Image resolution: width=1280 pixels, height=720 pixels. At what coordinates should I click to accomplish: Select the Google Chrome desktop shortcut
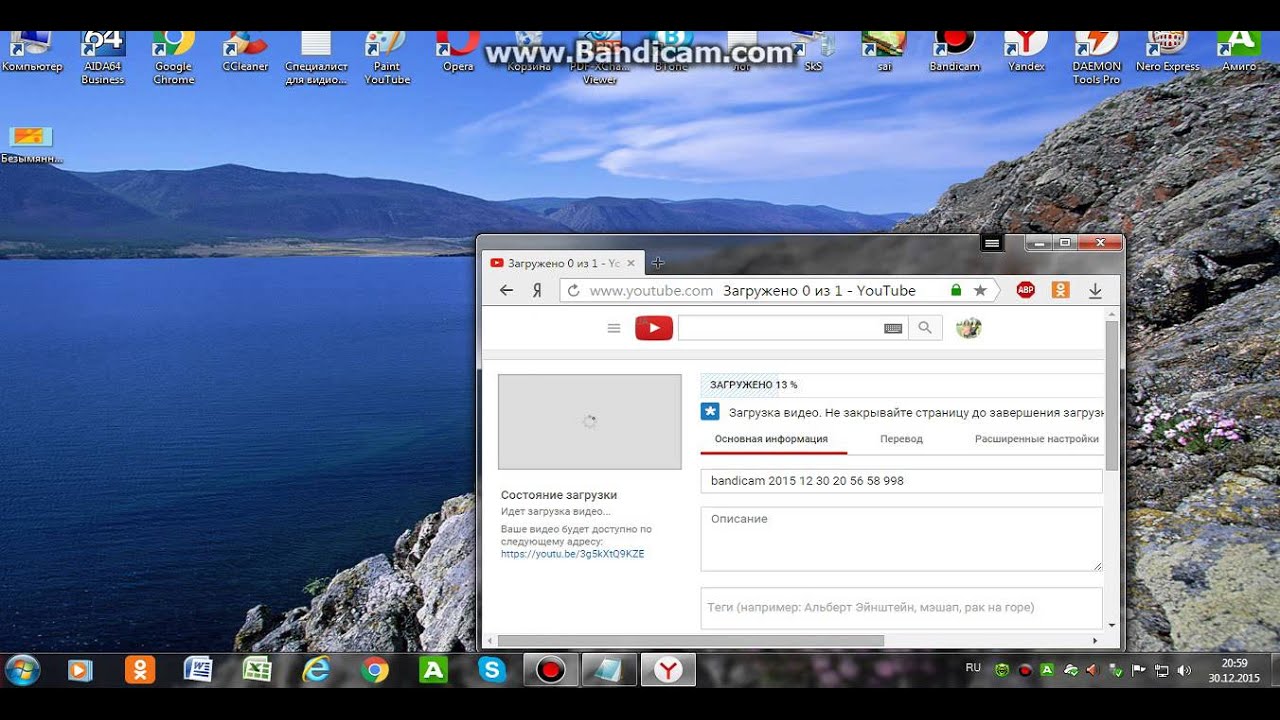coord(174,58)
